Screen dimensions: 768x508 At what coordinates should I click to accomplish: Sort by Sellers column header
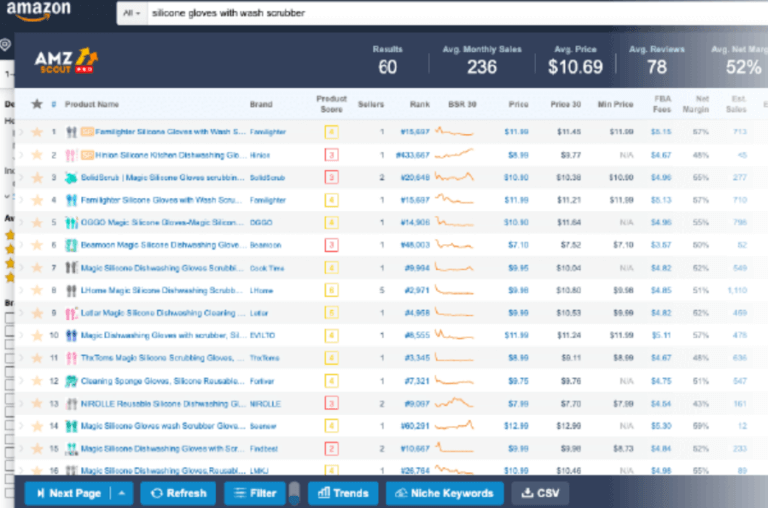coord(371,104)
